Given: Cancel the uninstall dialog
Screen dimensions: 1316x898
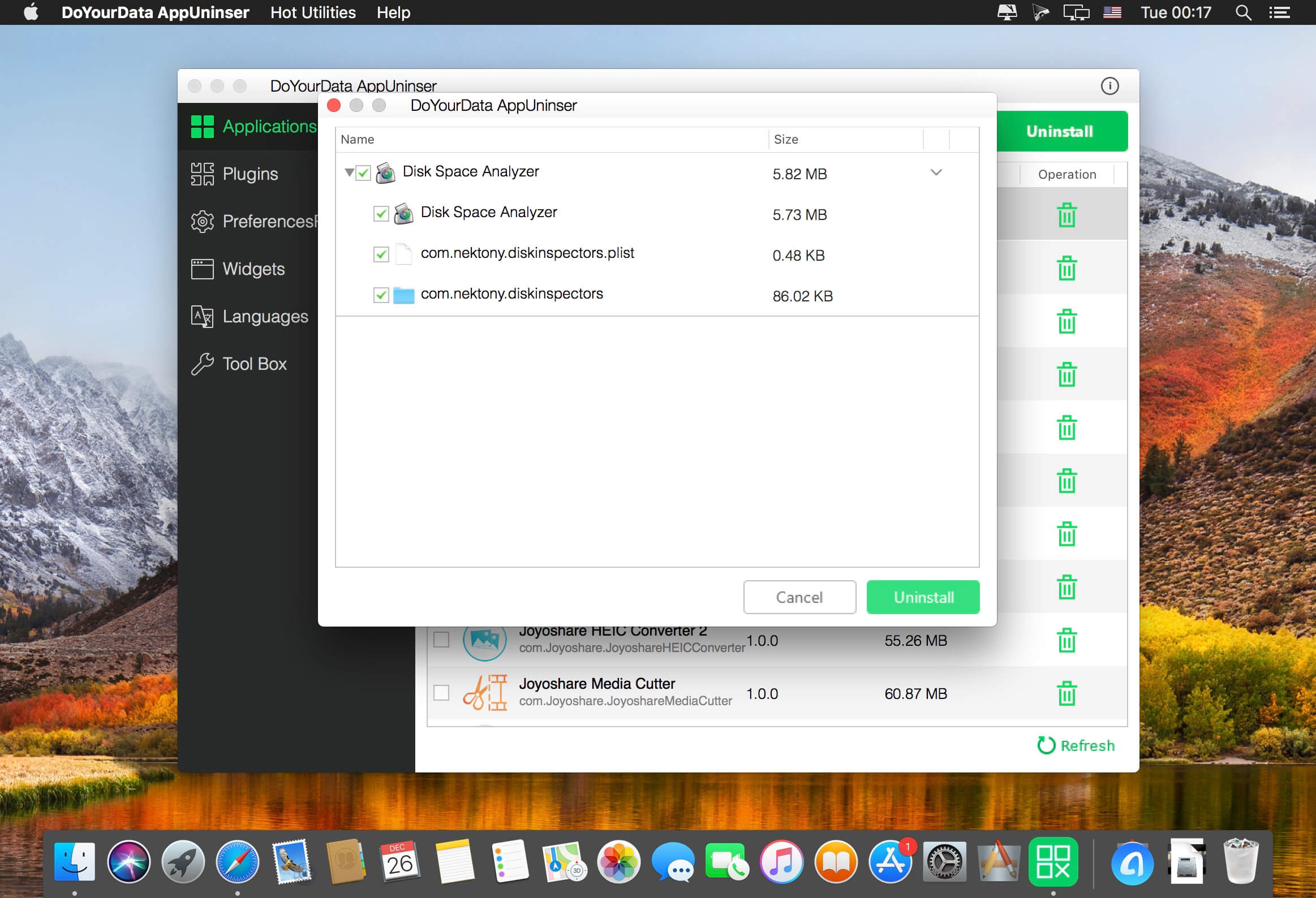Looking at the screenshot, I should click(x=799, y=597).
